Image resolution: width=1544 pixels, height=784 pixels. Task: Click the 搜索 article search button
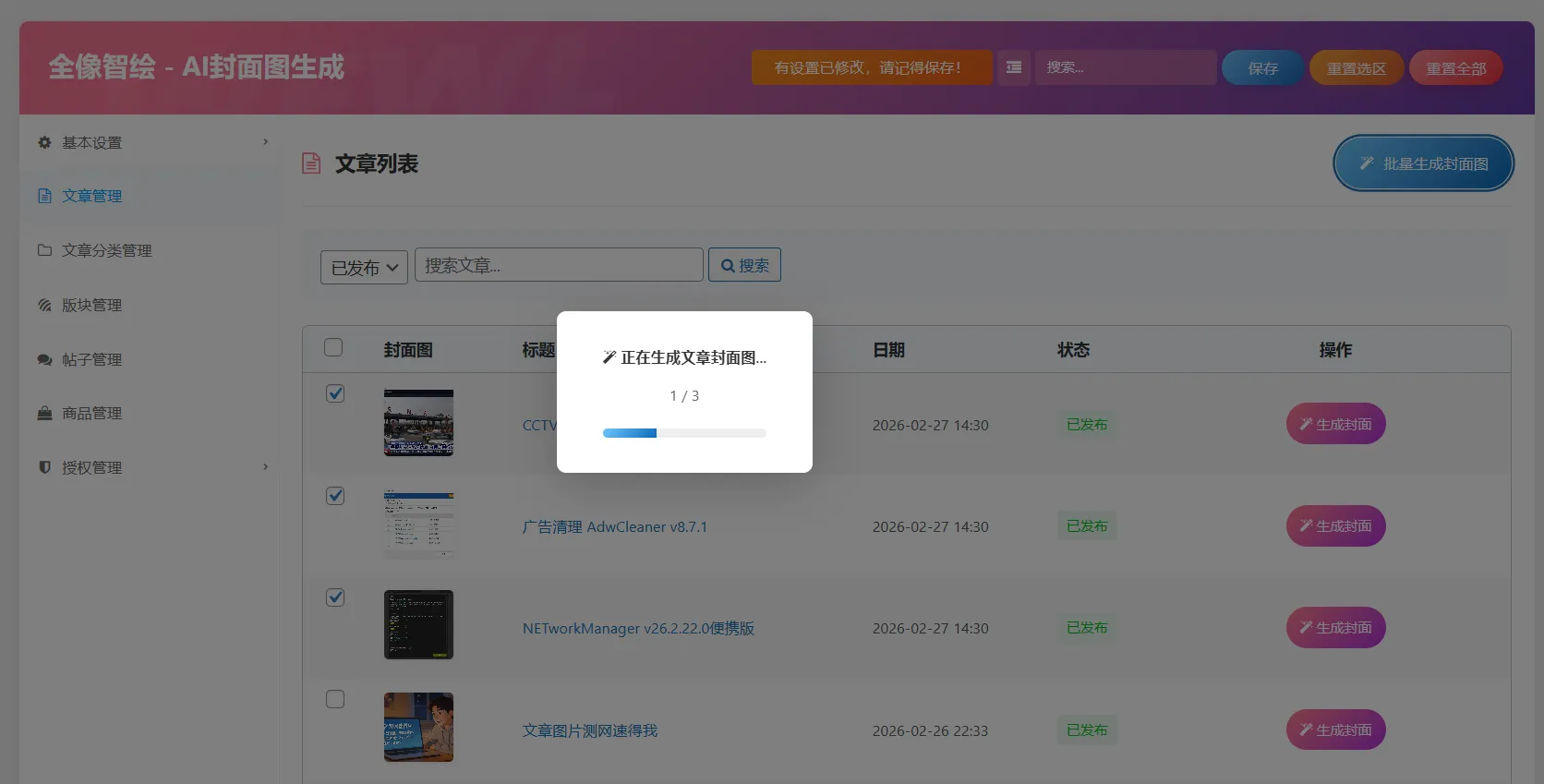tap(744, 265)
